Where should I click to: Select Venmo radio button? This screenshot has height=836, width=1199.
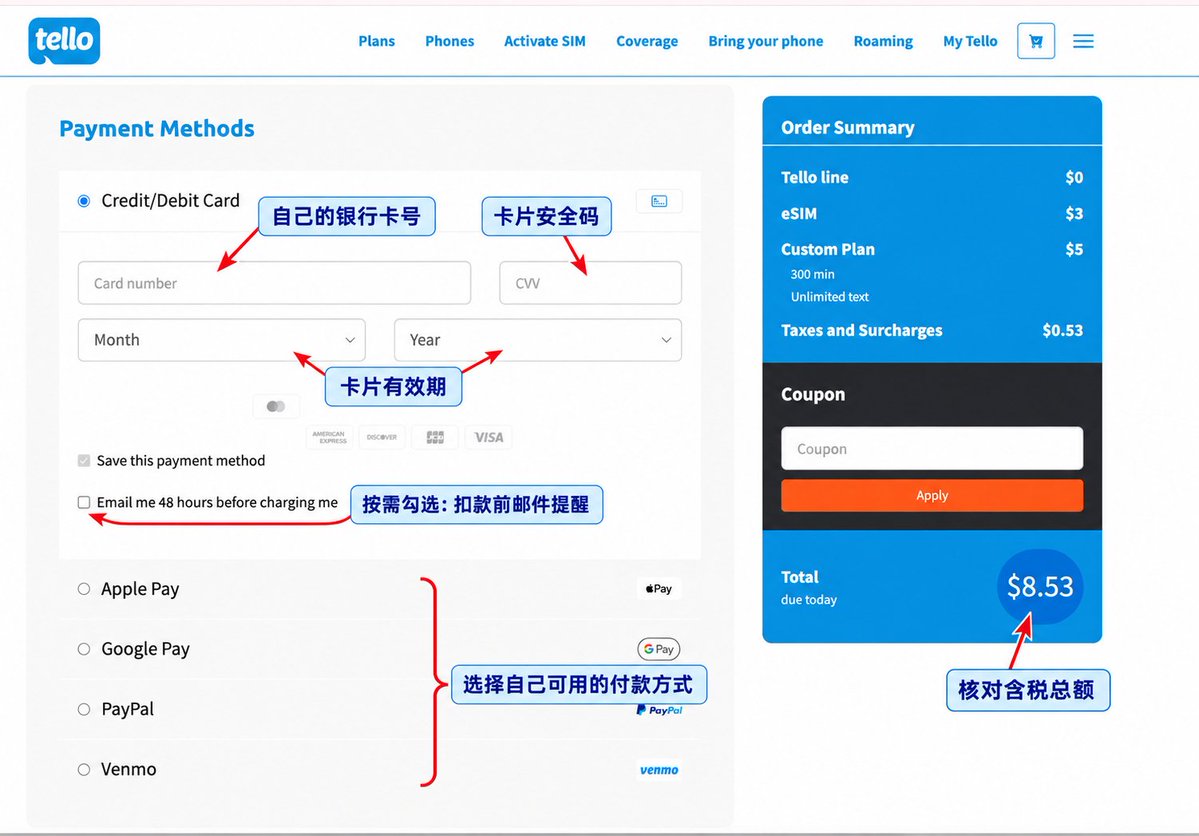pos(84,769)
